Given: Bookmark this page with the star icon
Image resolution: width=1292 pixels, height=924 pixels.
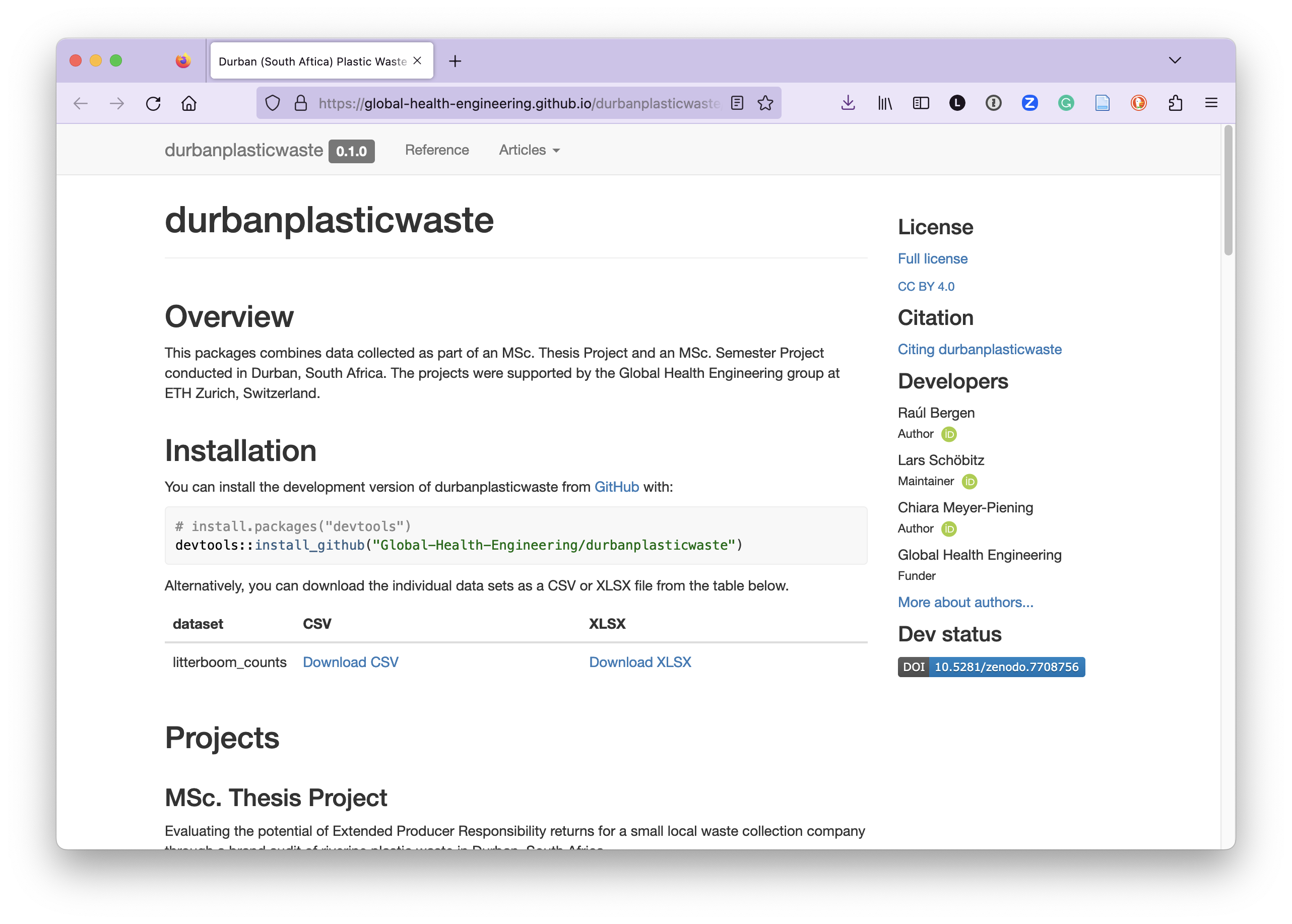Looking at the screenshot, I should (766, 103).
